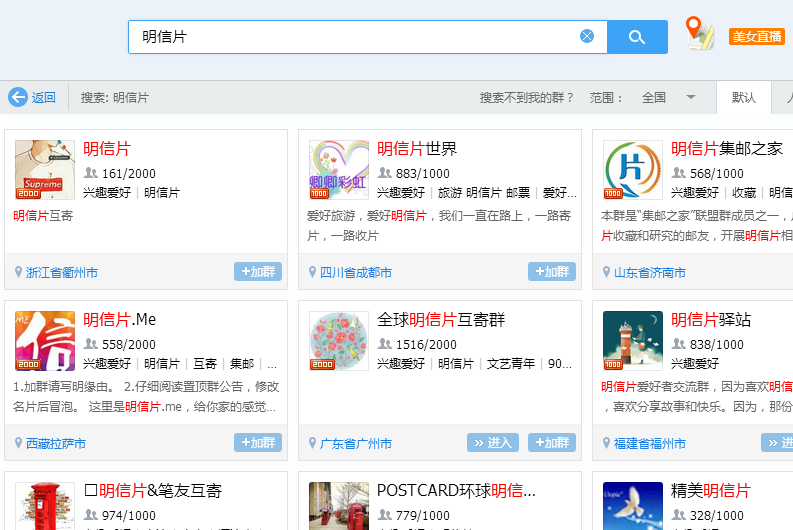Open location 福建省福州市

(x=649, y=444)
